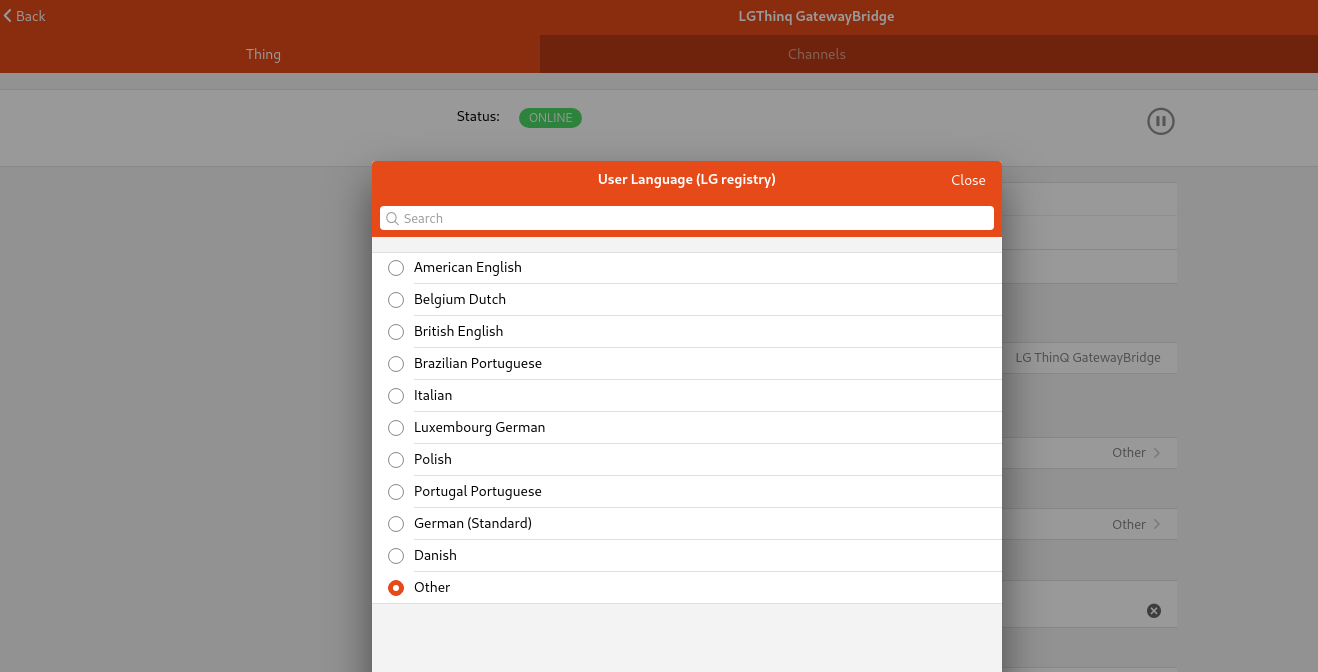Image resolution: width=1318 pixels, height=672 pixels.
Task: Click the 'User Language (LG registry)' popup title
Action: tap(687, 180)
